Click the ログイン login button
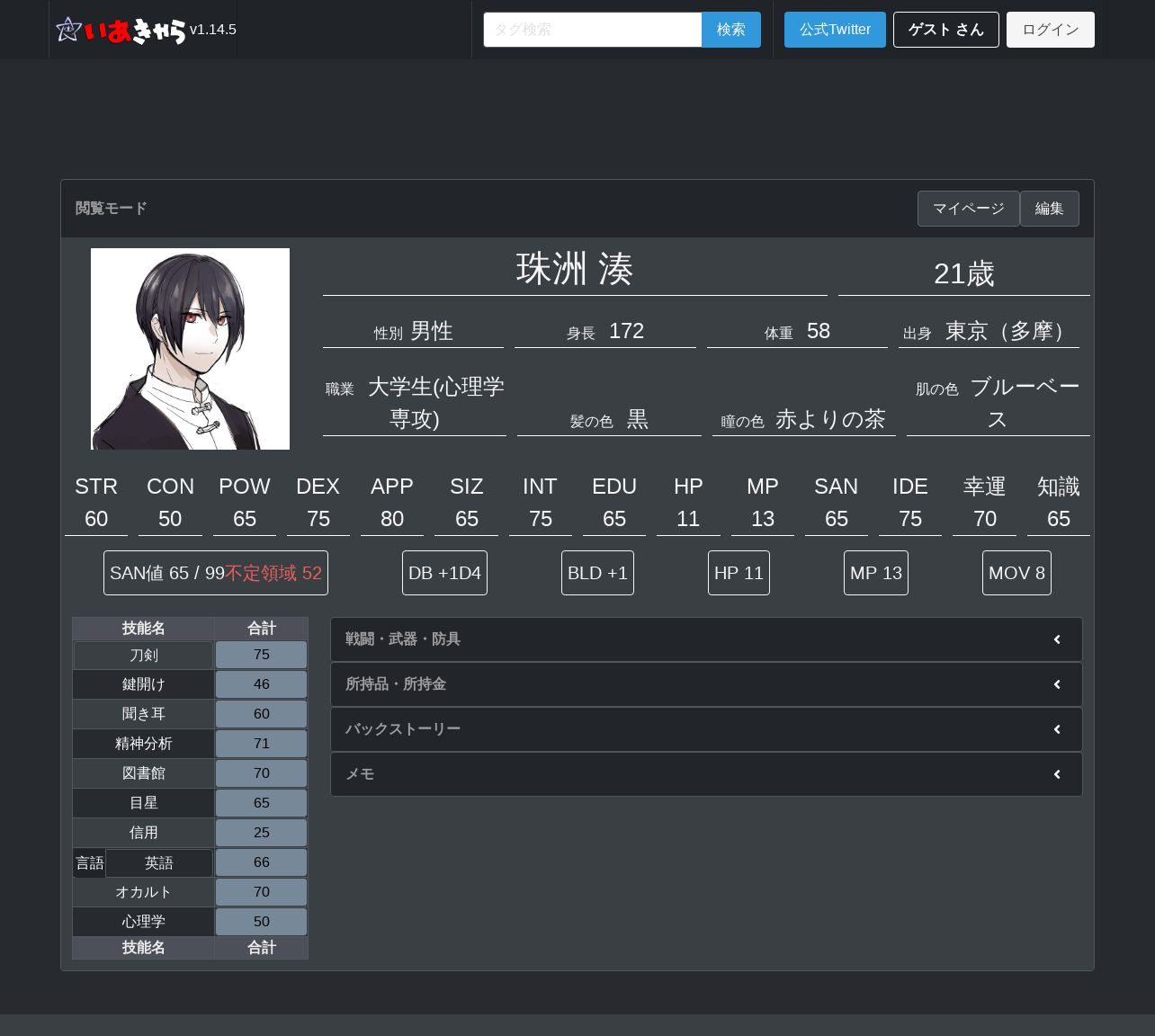1155x1036 pixels. coord(1050,30)
